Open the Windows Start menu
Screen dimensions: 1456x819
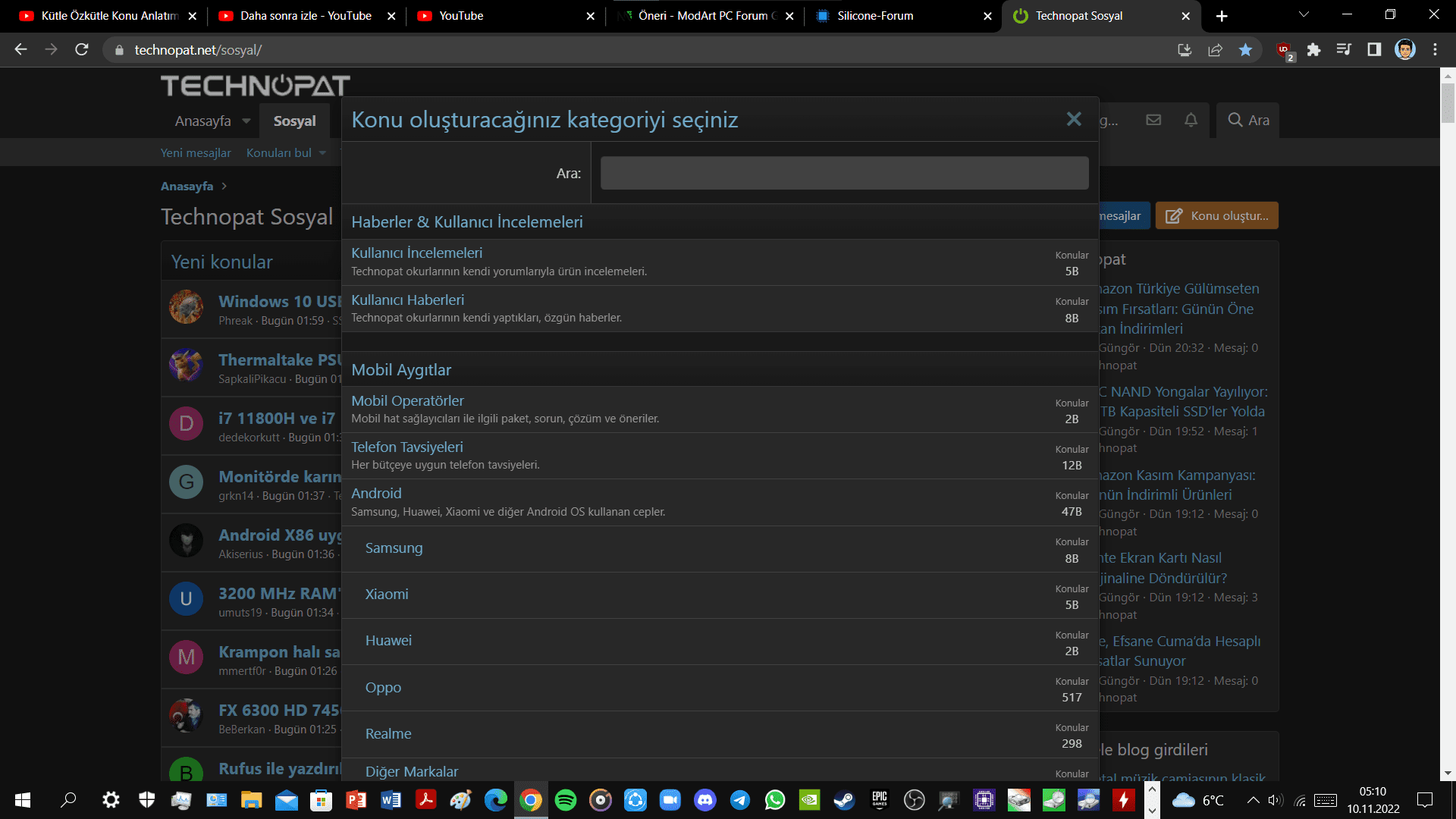(23, 799)
